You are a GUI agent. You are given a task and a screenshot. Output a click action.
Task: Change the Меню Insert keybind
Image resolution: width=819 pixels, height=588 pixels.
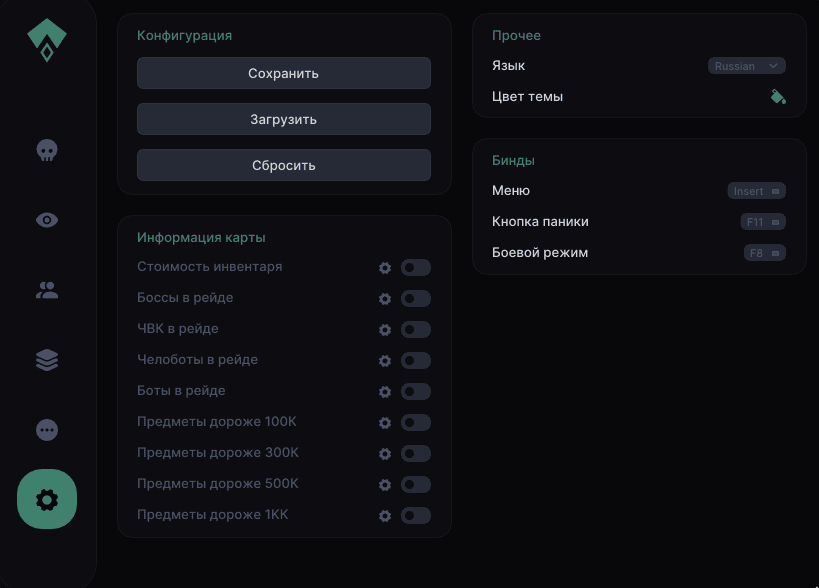[756, 191]
